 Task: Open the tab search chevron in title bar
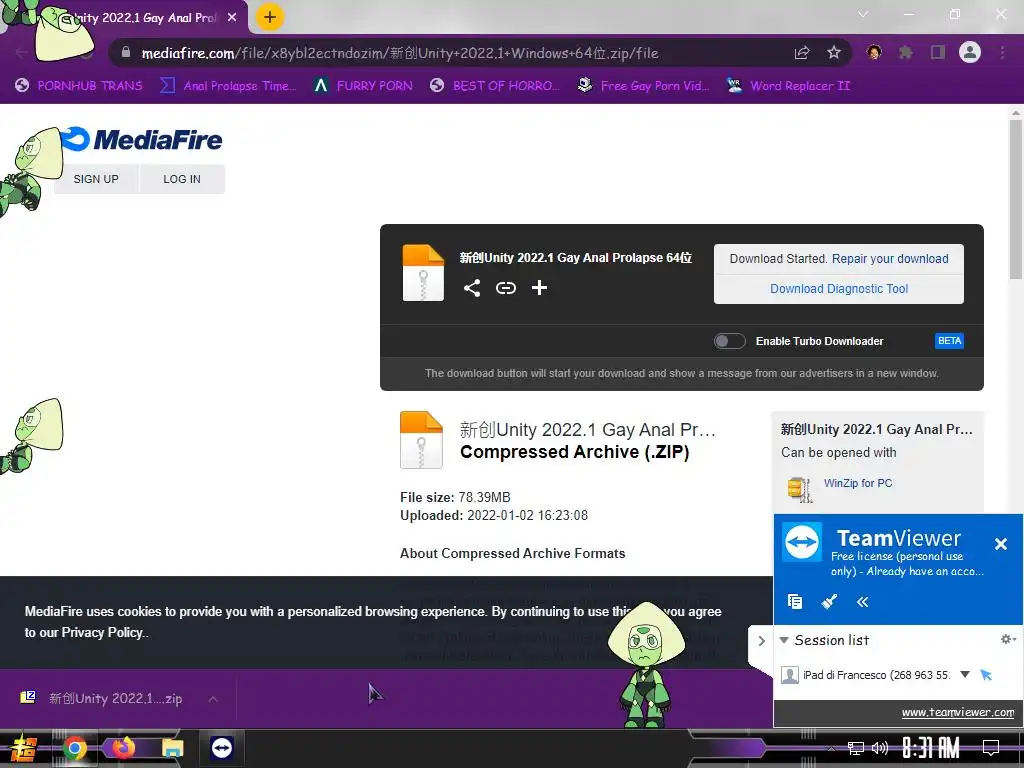pyautogui.click(x=863, y=14)
